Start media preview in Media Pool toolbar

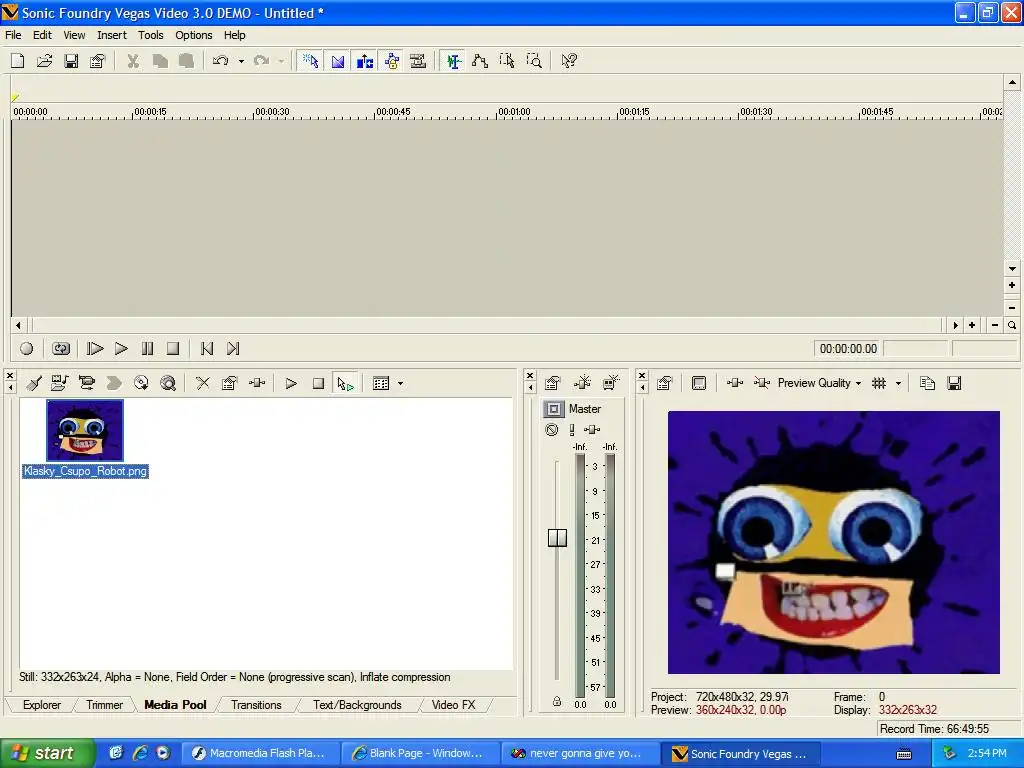(x=291, y=383)
